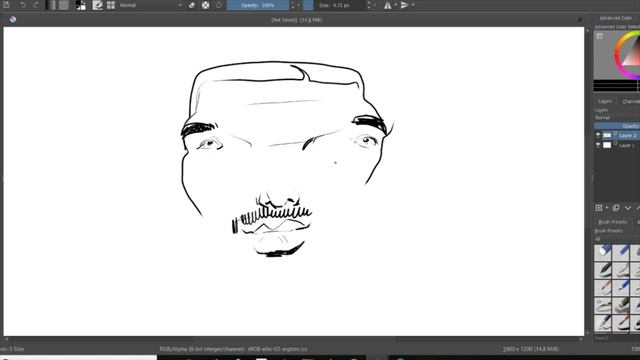Screen dimensions: 640x360
Task: Switch to the Brush Presets tab
Action: [612, 222]
